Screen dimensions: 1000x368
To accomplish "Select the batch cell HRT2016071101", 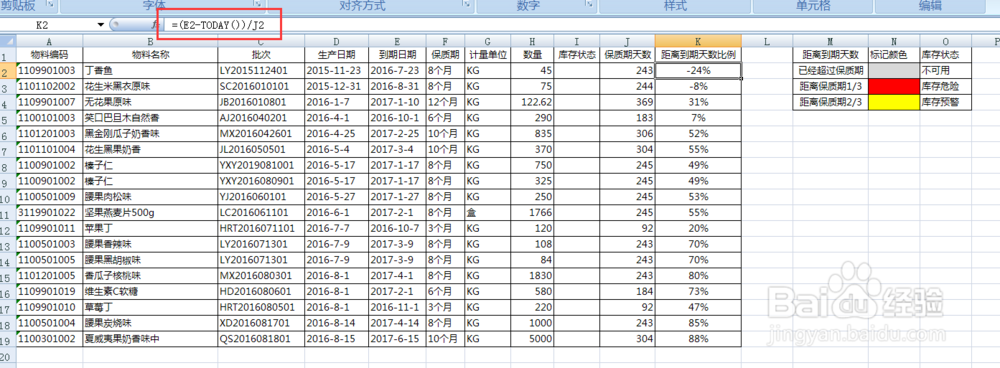I will point(261,229).
